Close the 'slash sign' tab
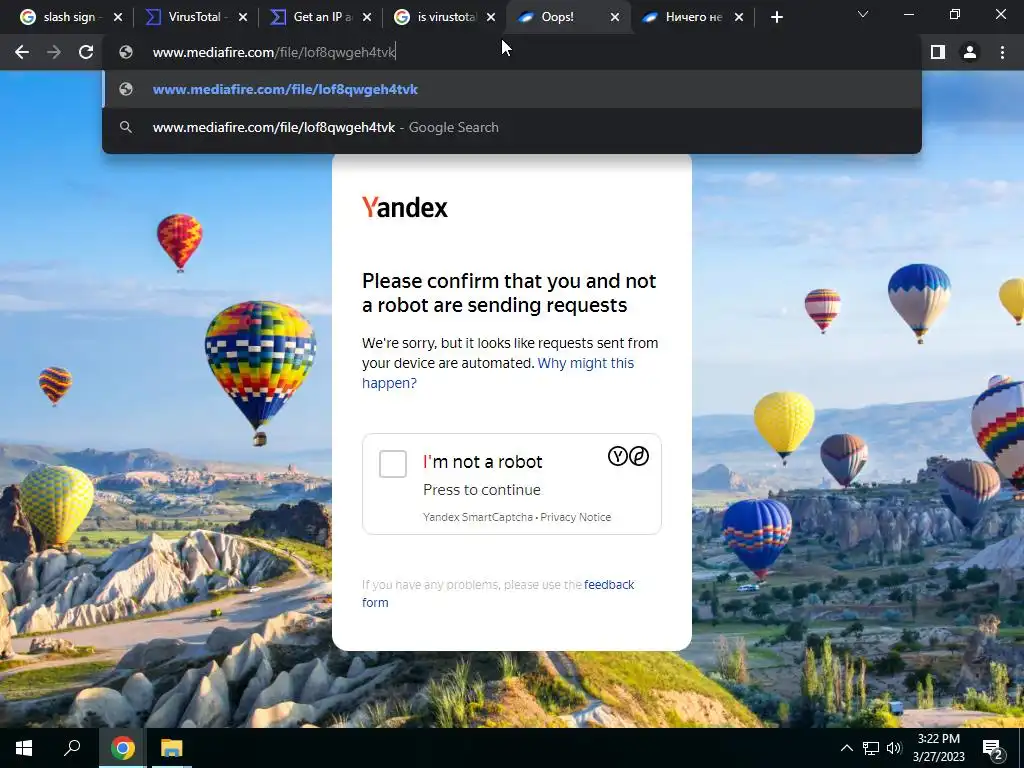Image resolution: width=1024 pixels, height=768 pixels. click(118, 18)
